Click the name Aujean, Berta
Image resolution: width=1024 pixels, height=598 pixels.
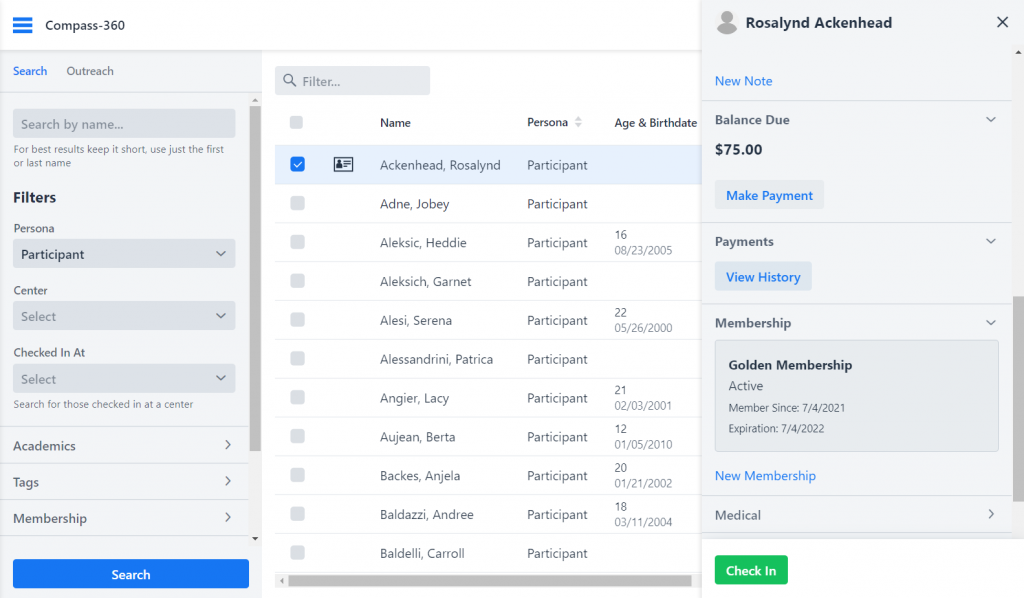pos(418,437)
